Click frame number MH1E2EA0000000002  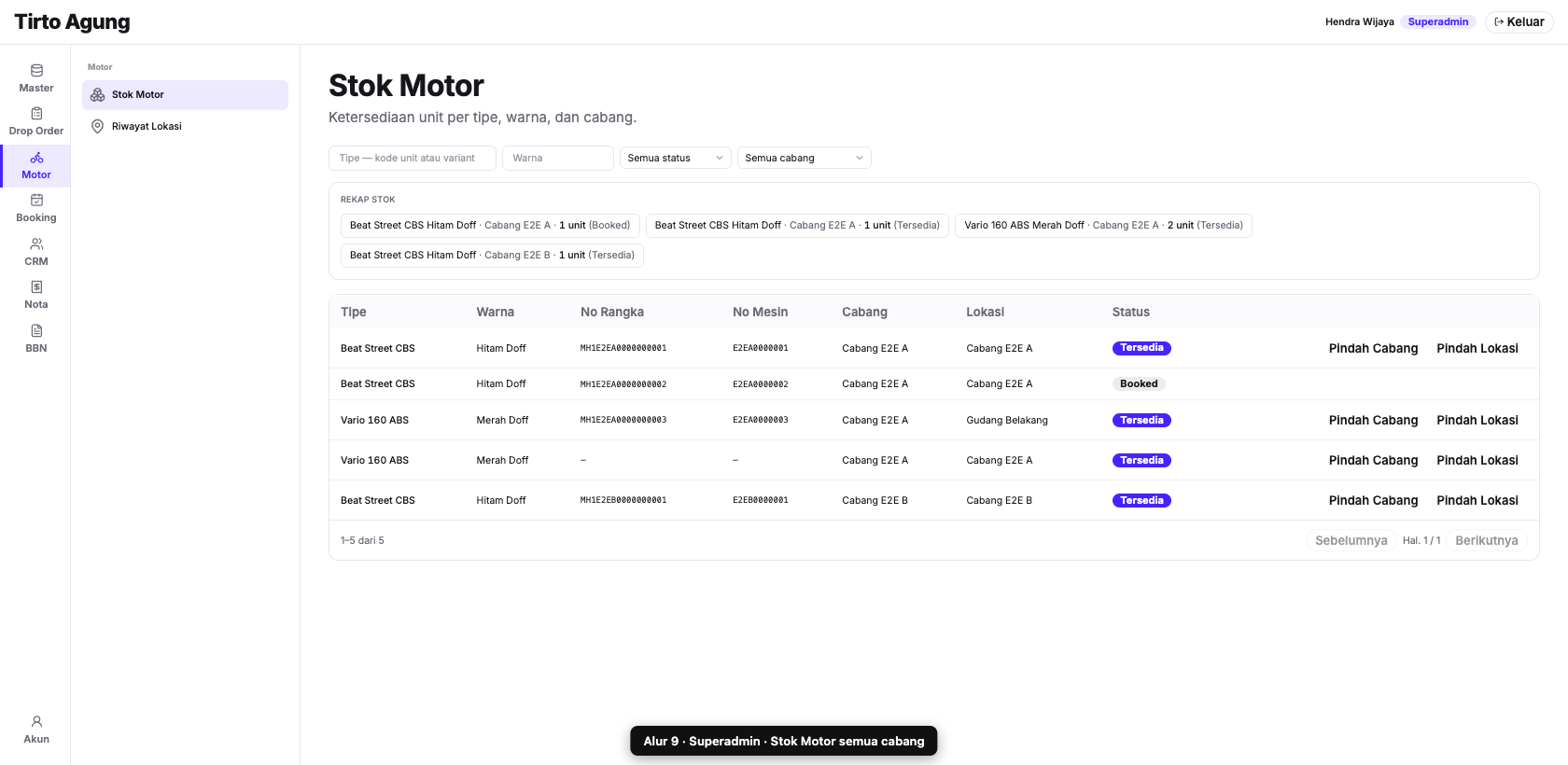coord(623,384)
